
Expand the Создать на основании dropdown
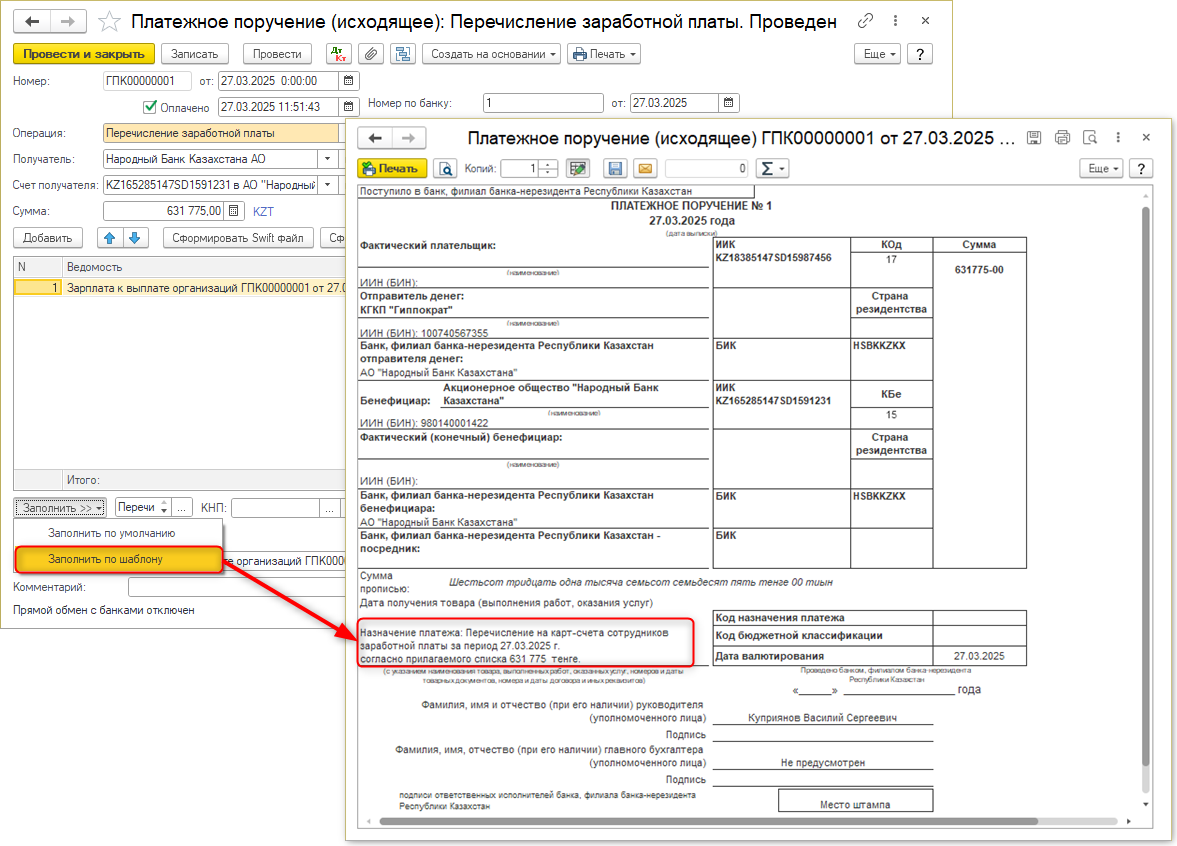491,54
